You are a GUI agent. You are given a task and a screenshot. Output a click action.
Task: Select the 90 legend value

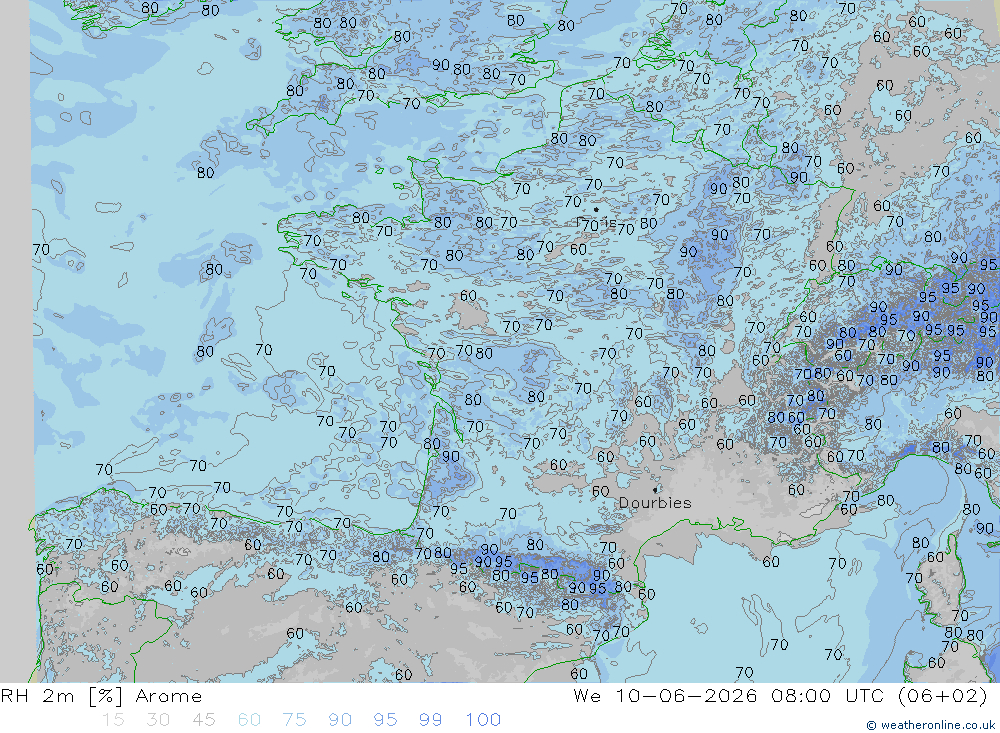(340, 720)
